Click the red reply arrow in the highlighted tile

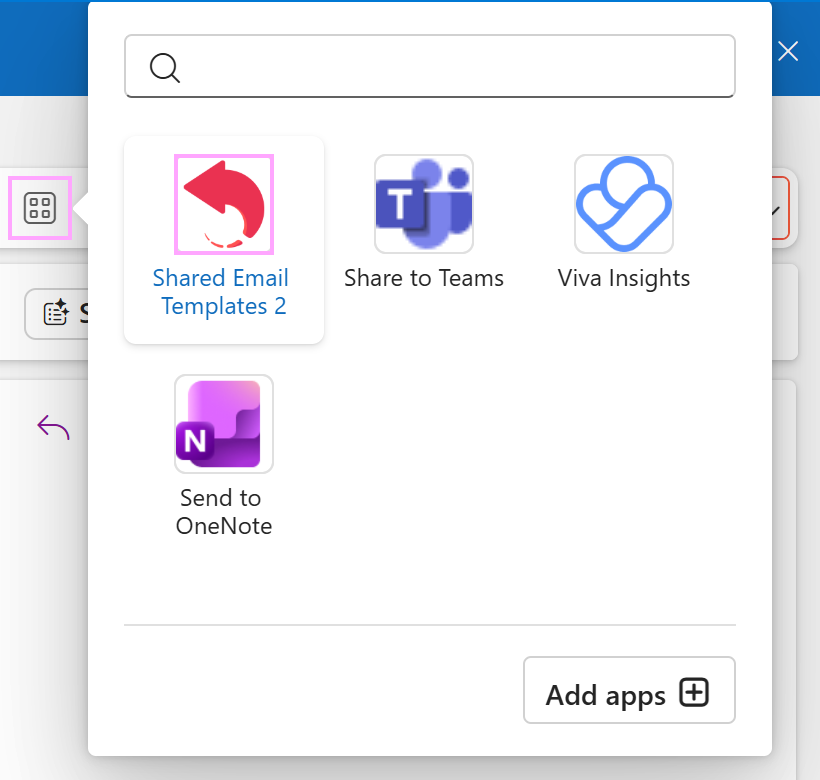point(223,204)
